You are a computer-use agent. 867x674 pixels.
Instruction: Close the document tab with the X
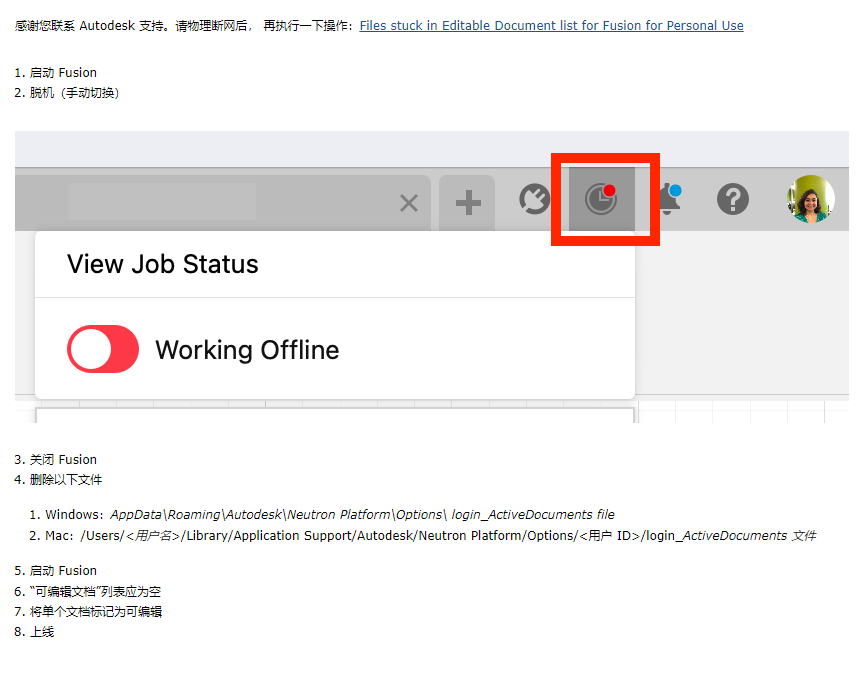coord(409,203)
